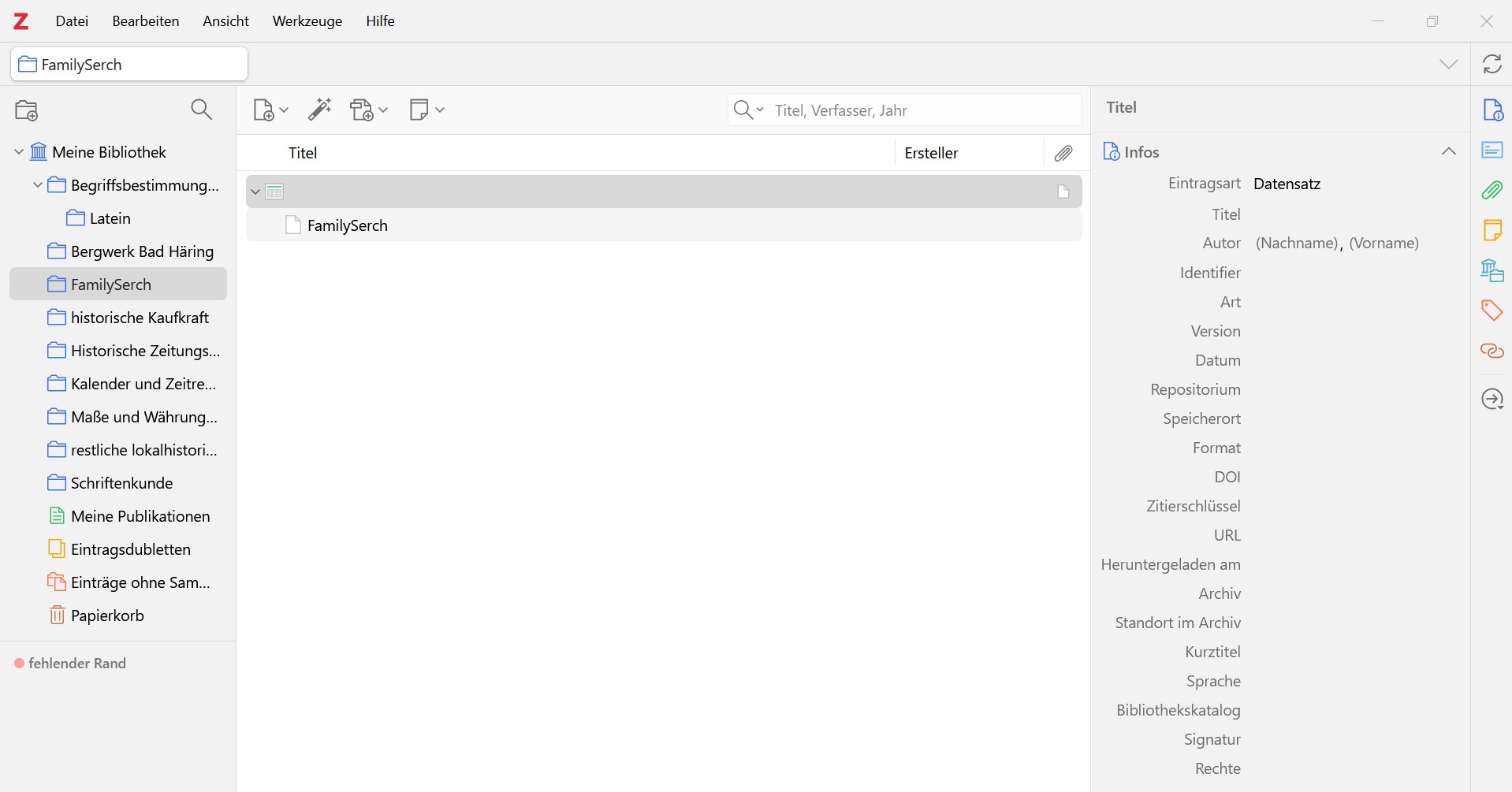This screenshot has width=1512, height=792.
Task: Click the collection search magnifier icon
Action: [202, 110]
